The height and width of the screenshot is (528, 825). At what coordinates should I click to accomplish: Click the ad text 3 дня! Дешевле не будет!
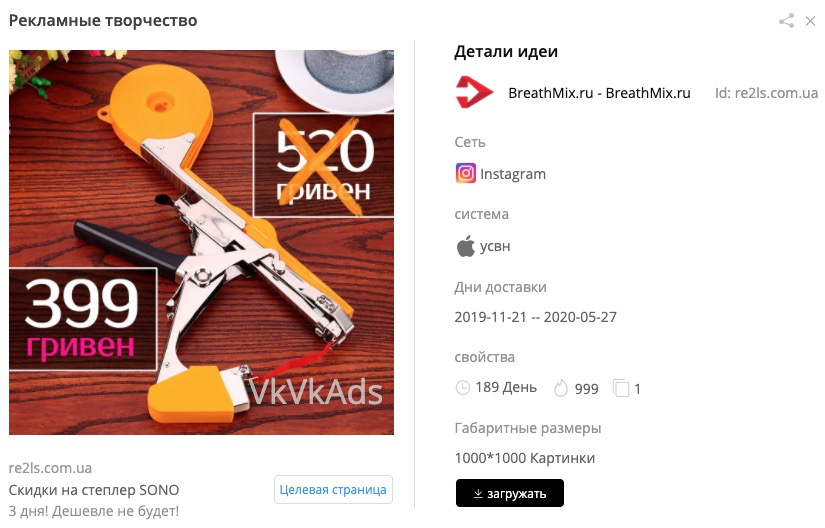click(94, 511)
